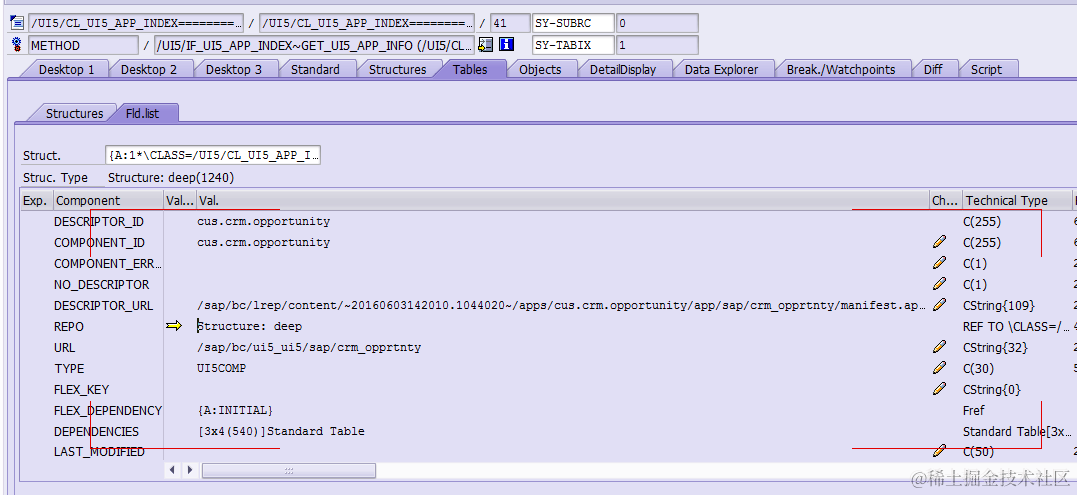Screen dimensions: 1077x495
Task: Click the wide Val. column header
Action: [563, 200]
